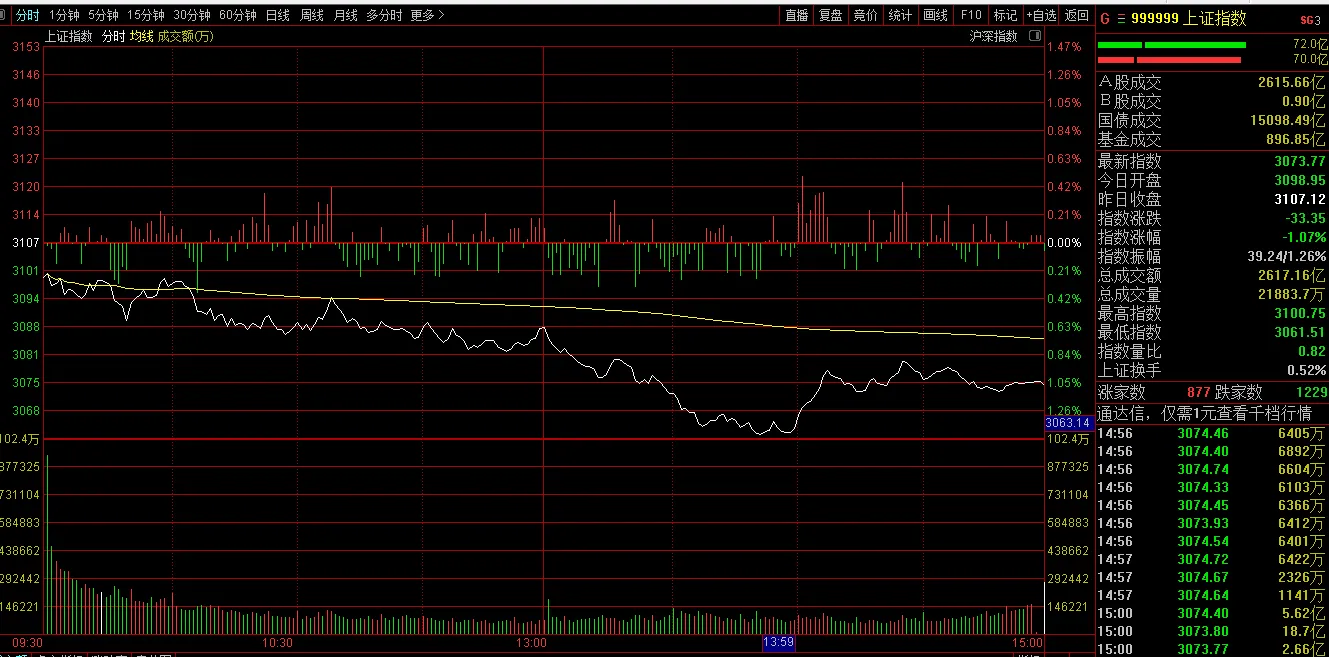Image resolution: width=1329 pixels, height=657 pixels.
Task: Click the 13:59 time marker on the axis
Action: point(778,642)
